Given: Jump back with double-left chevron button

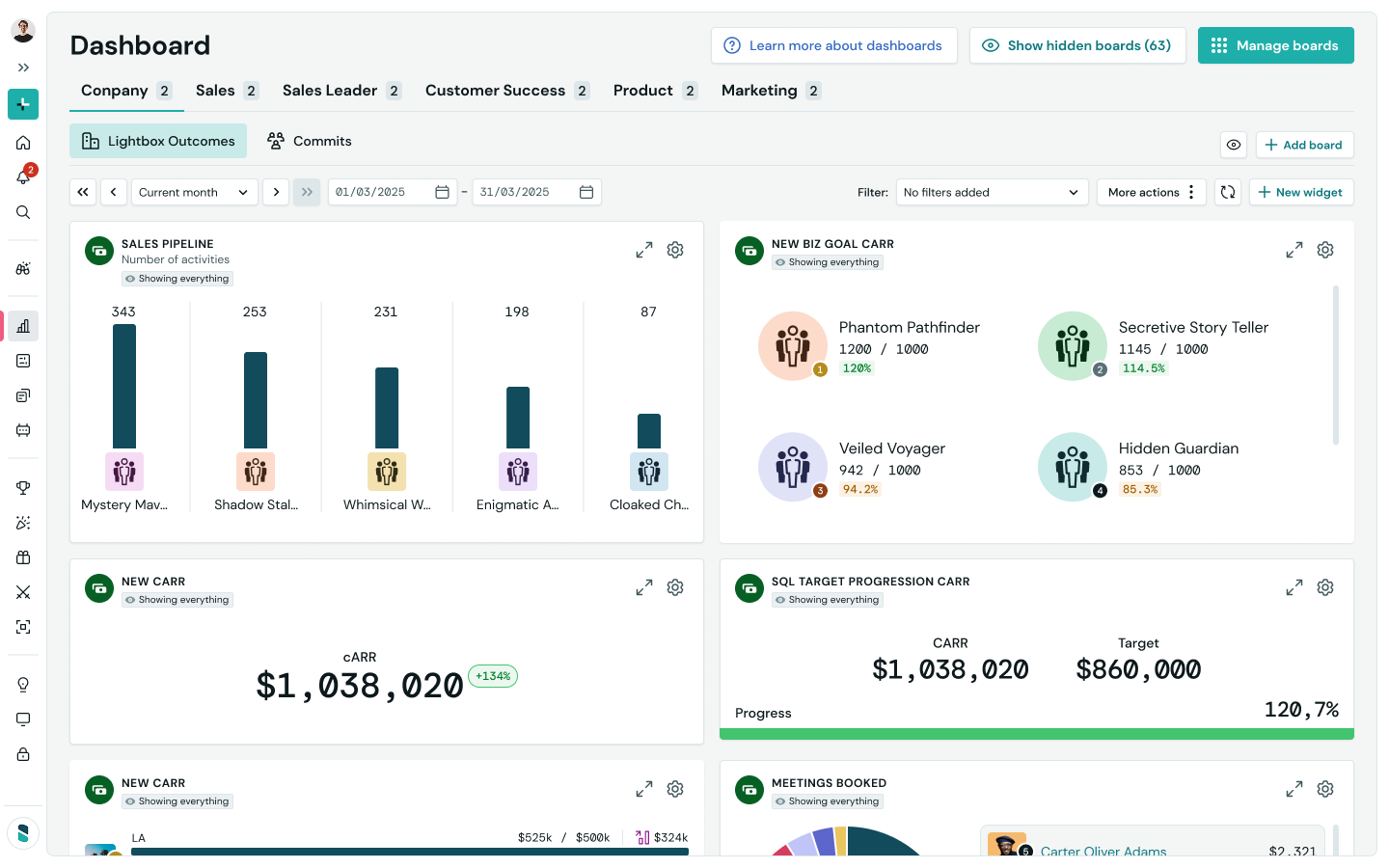Looking at the screenshot, I should click(83, 192).
